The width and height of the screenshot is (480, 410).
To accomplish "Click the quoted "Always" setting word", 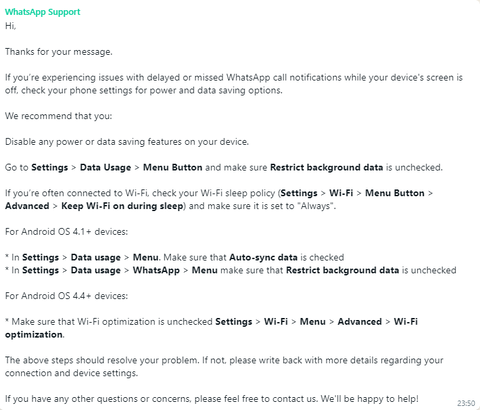I will (x=317, y=206).
